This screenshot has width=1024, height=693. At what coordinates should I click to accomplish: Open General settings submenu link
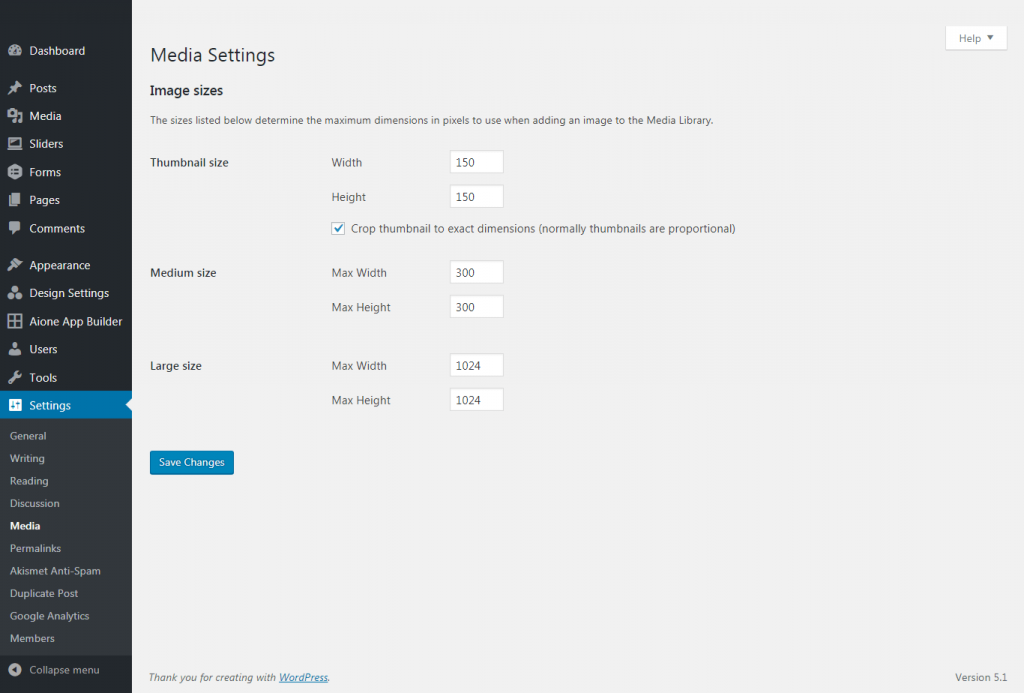coord(28,436)
